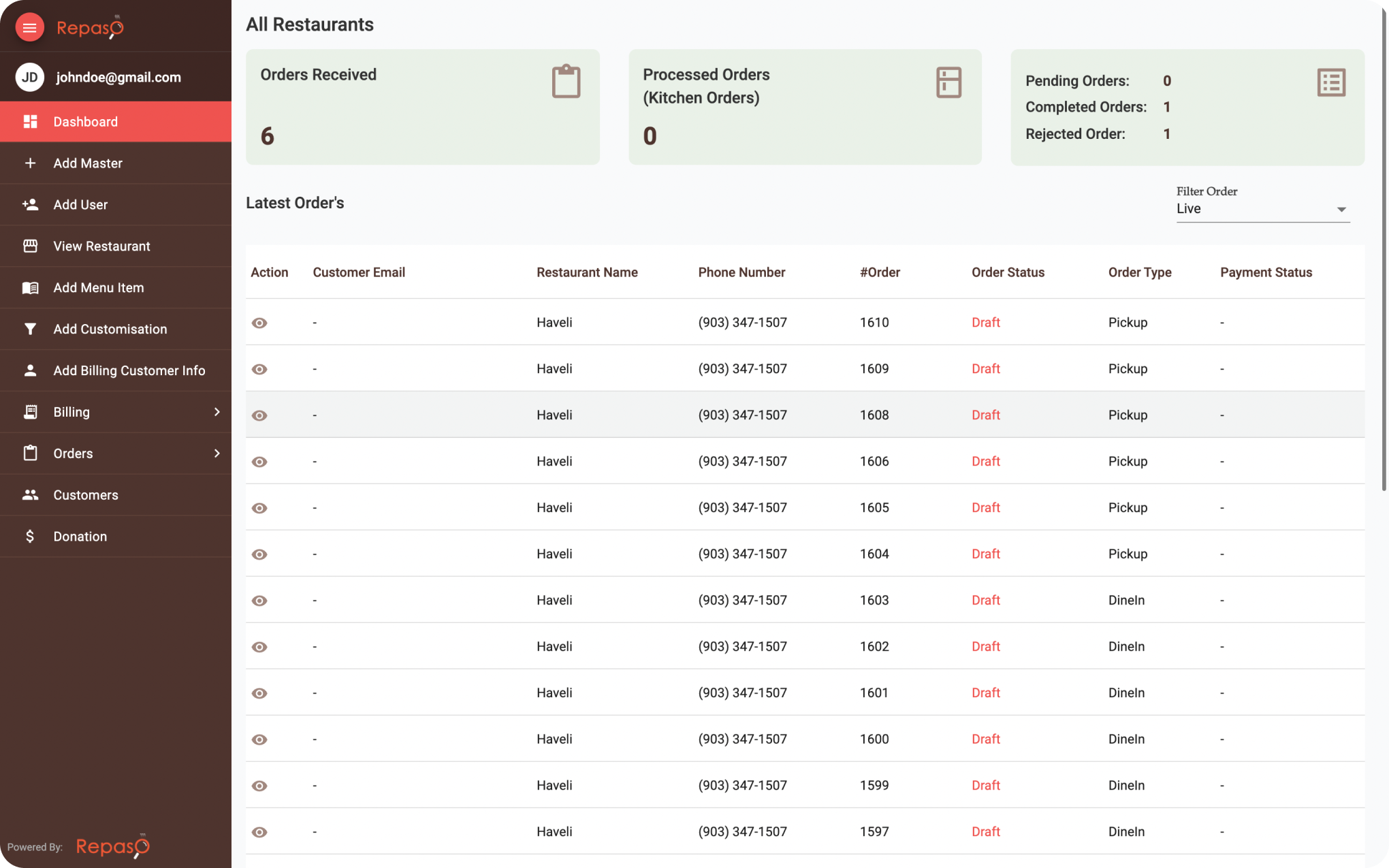Click the Add User person icon
Screen dimensions: 1389x868
pos(30,204)
